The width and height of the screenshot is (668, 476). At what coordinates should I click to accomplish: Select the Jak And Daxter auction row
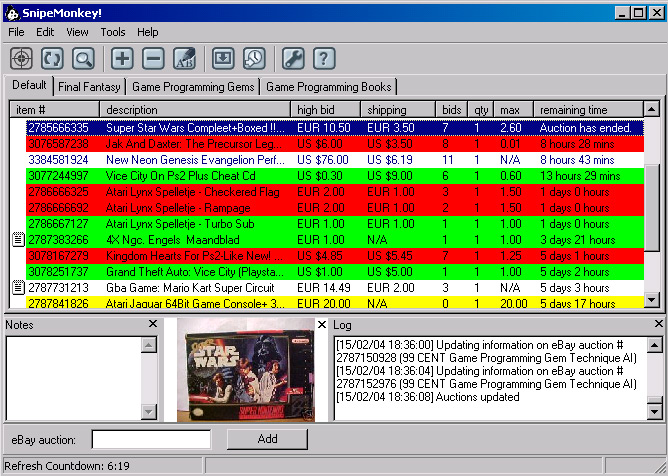coord(335,144)
